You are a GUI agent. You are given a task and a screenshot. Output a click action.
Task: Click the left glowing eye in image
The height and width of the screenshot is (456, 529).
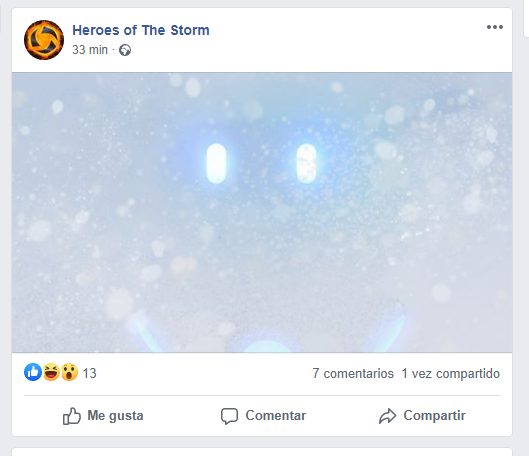click(x=216, y=164)
